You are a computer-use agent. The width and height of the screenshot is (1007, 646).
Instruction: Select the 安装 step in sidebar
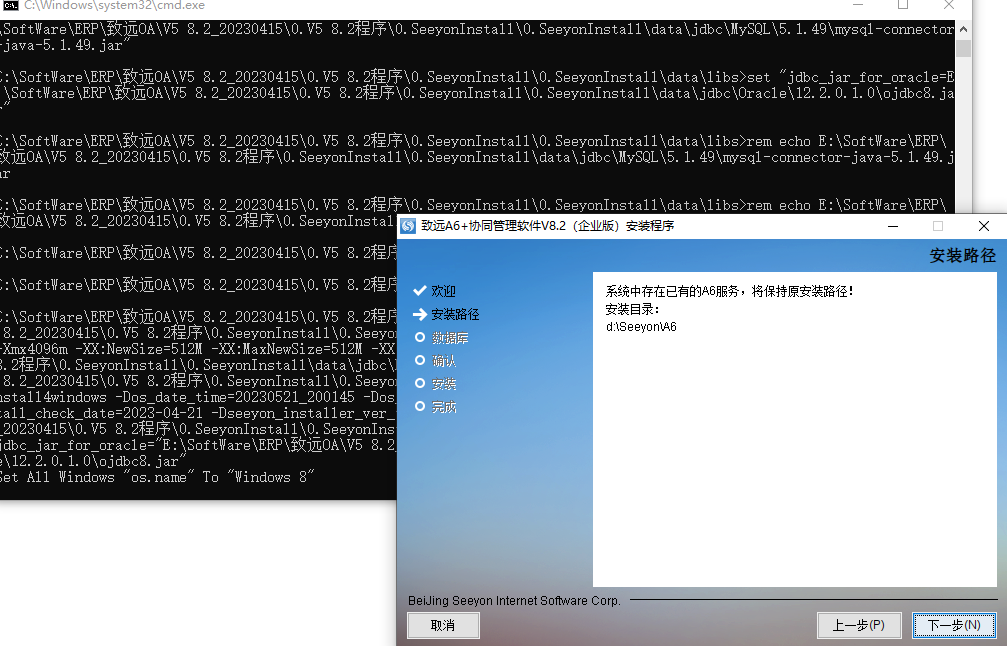(443, 384)
